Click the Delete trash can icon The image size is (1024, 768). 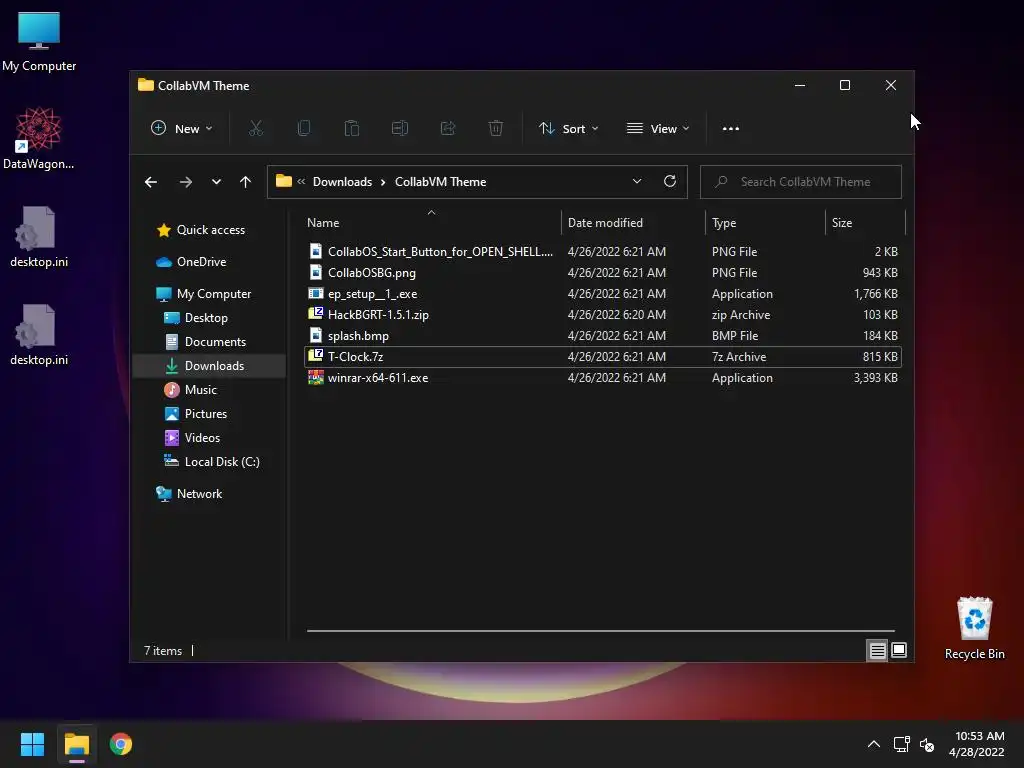coord(496,129)
